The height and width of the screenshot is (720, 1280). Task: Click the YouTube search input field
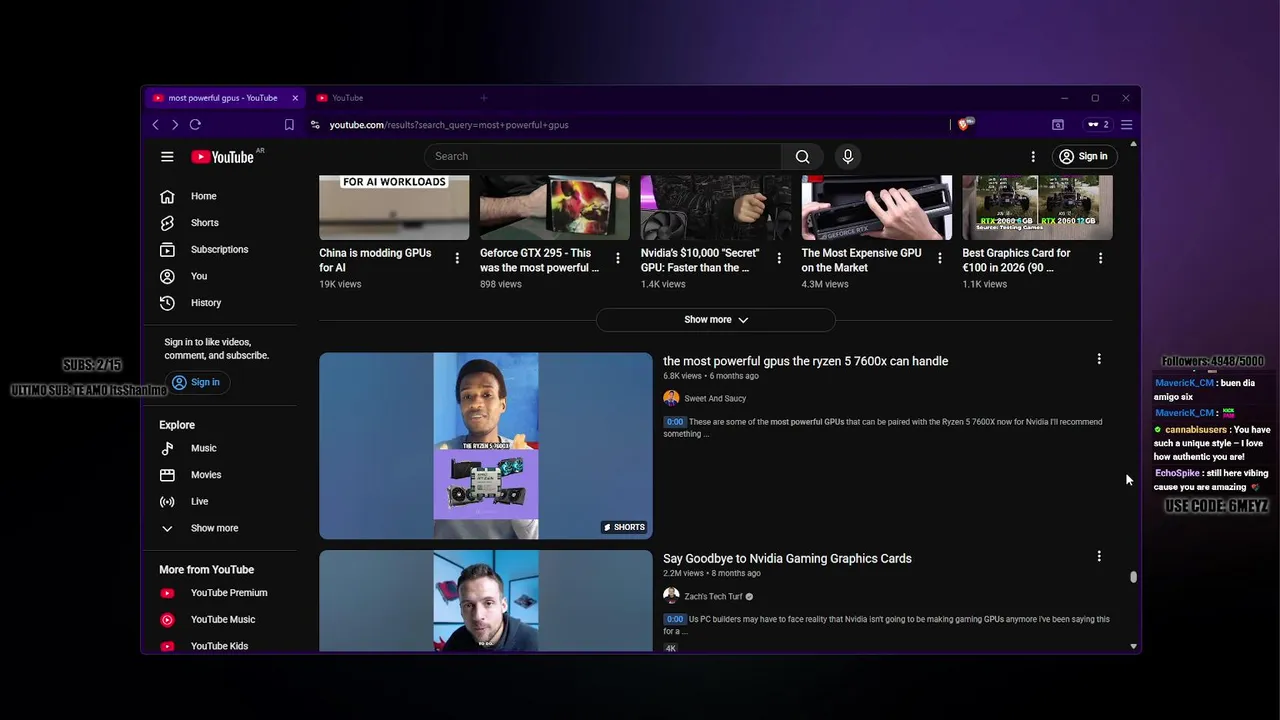pos(603,156)
